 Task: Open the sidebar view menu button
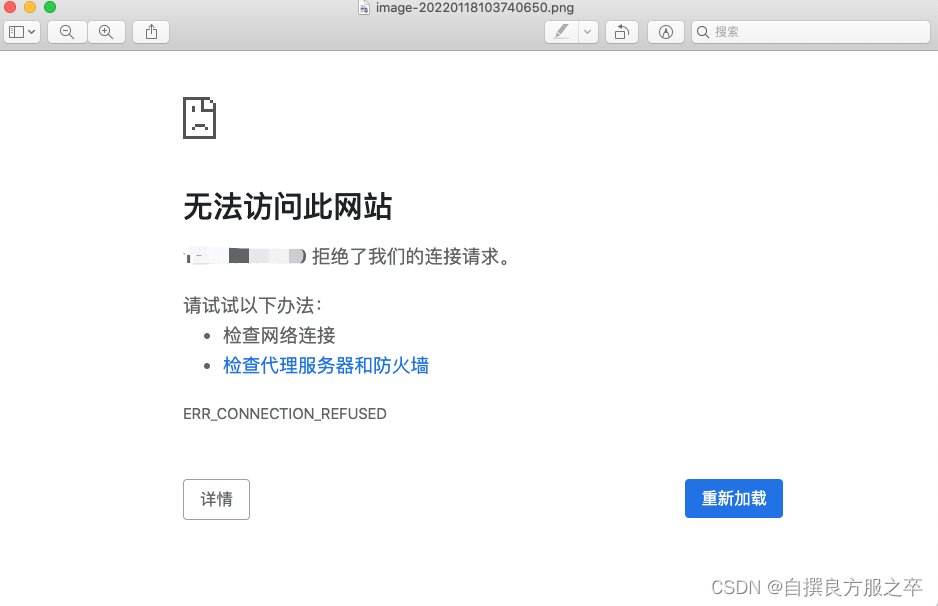tap(22, 32)
